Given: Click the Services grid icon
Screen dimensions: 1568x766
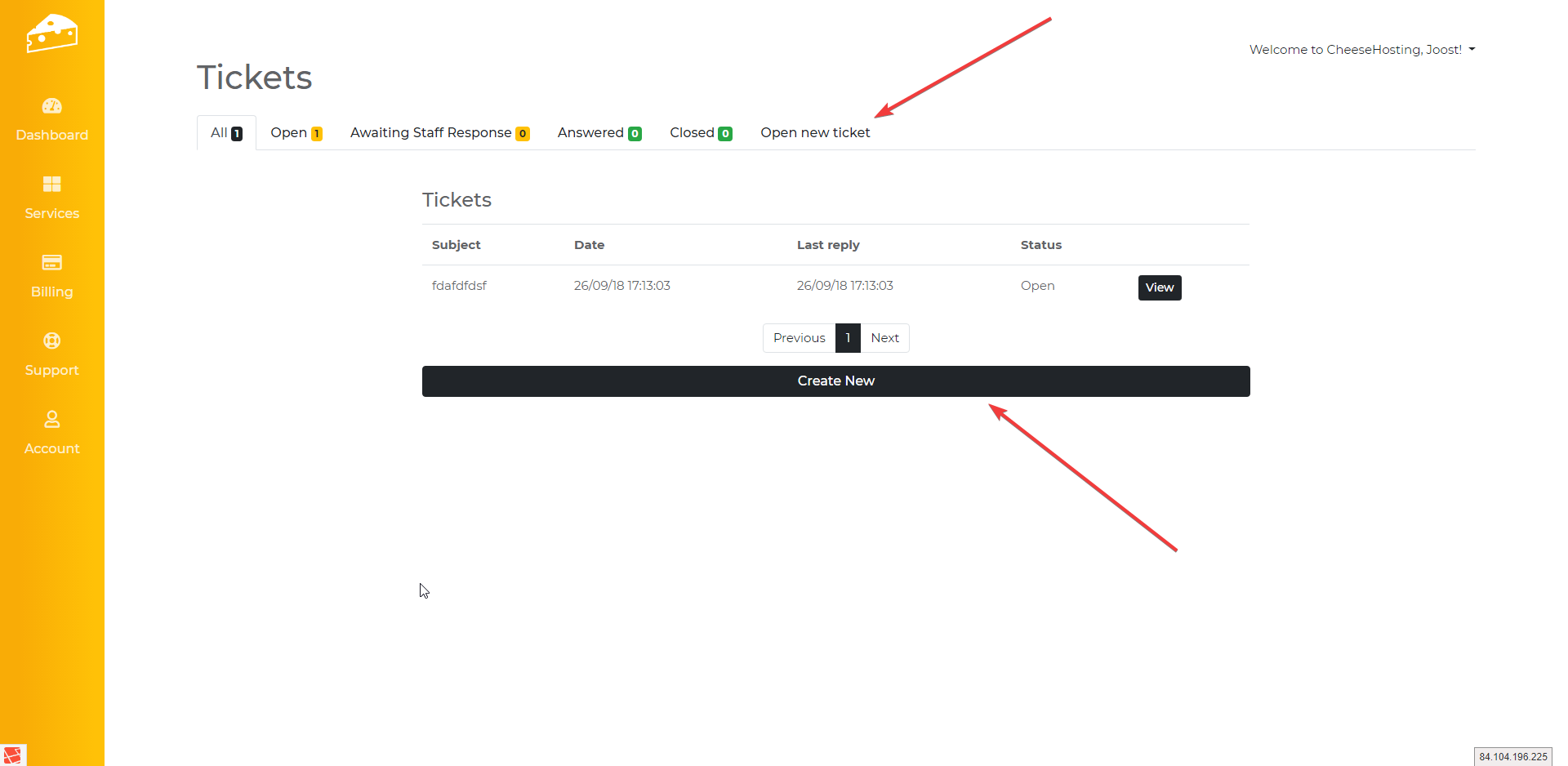Looking at the screenshot, I should (51, 185).
